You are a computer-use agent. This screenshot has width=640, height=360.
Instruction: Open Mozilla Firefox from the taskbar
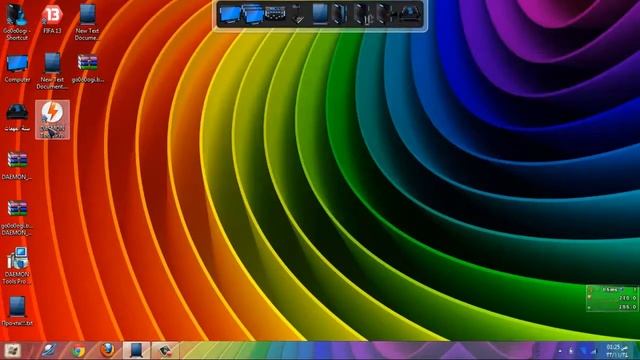(107, 350)
